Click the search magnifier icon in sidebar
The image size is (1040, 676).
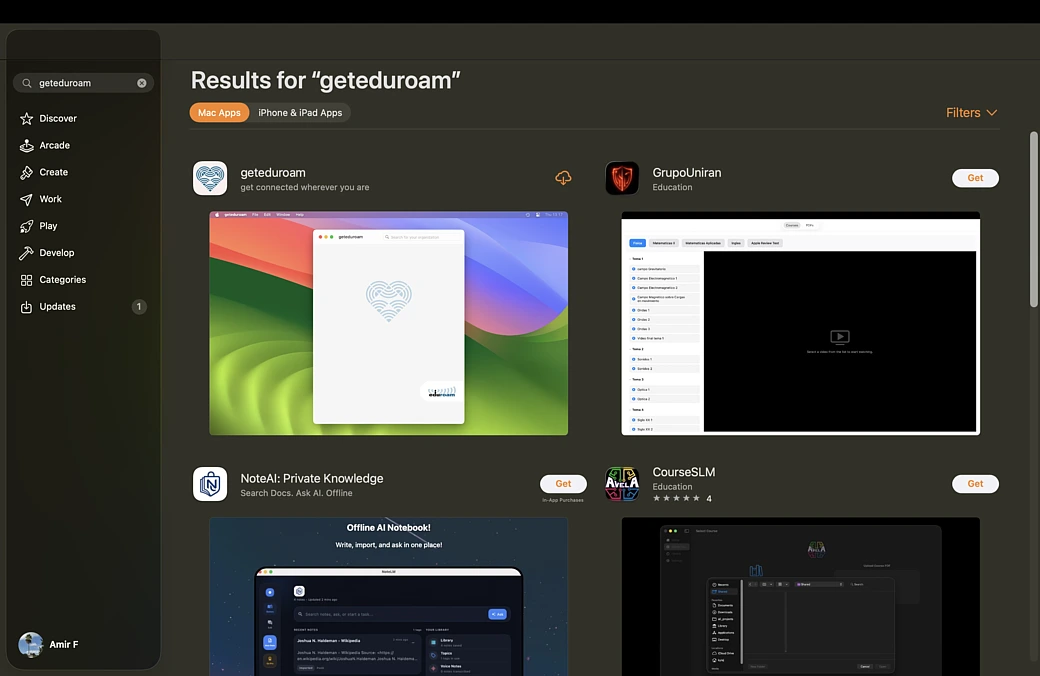(27, 83)
